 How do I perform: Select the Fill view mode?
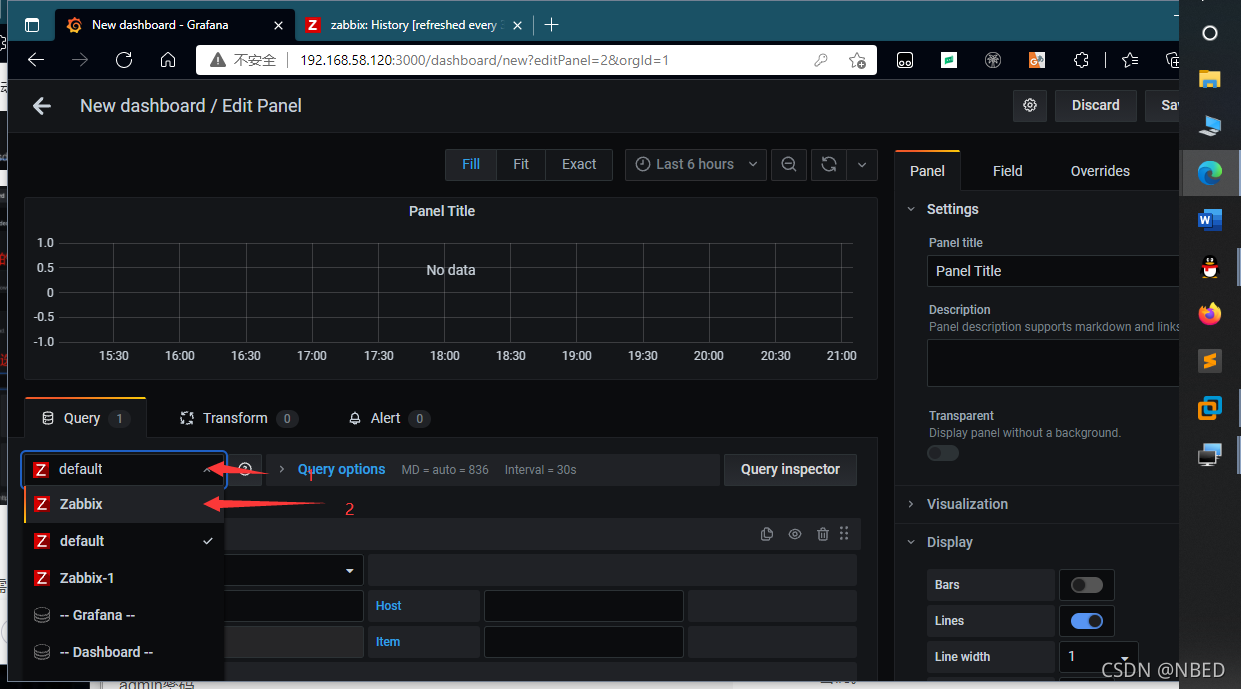[x=471, y=164]
